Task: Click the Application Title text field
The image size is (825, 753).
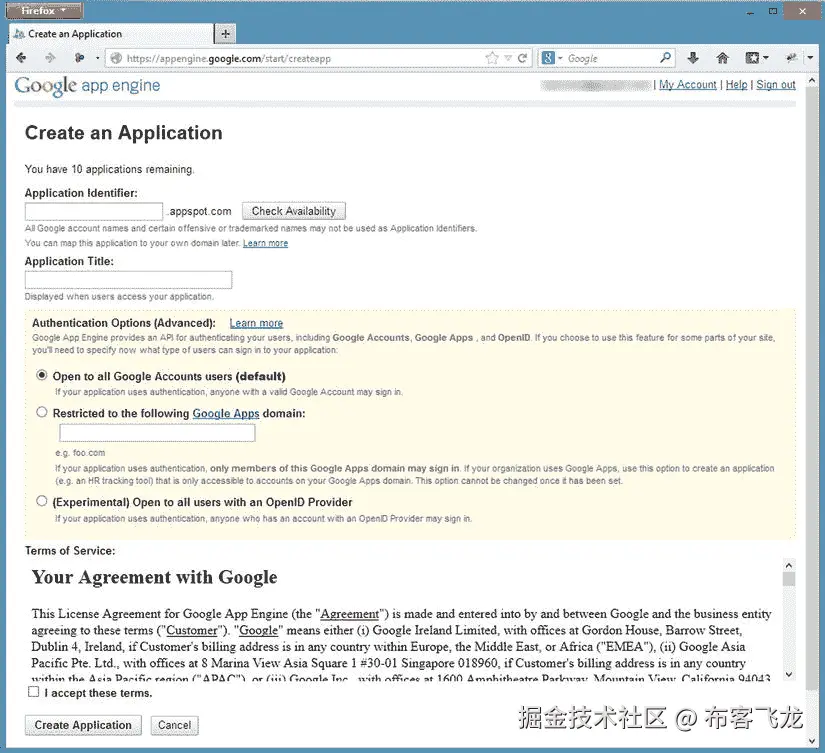Action: click(128, 279)
